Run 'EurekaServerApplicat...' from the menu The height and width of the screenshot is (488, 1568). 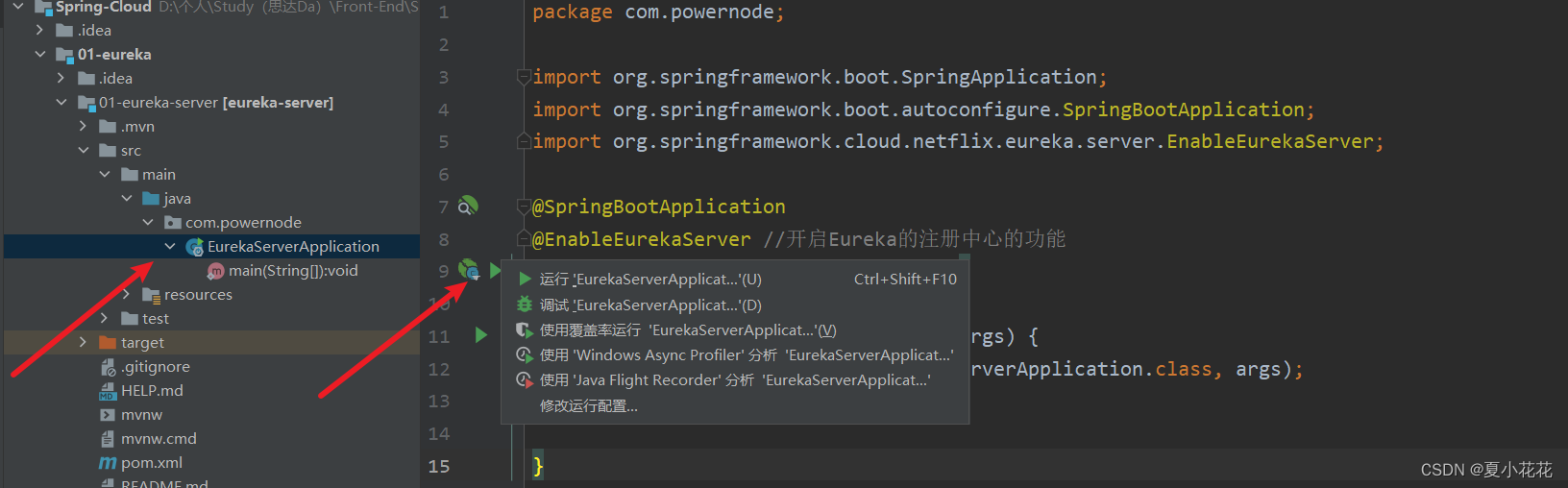point(735,279)
